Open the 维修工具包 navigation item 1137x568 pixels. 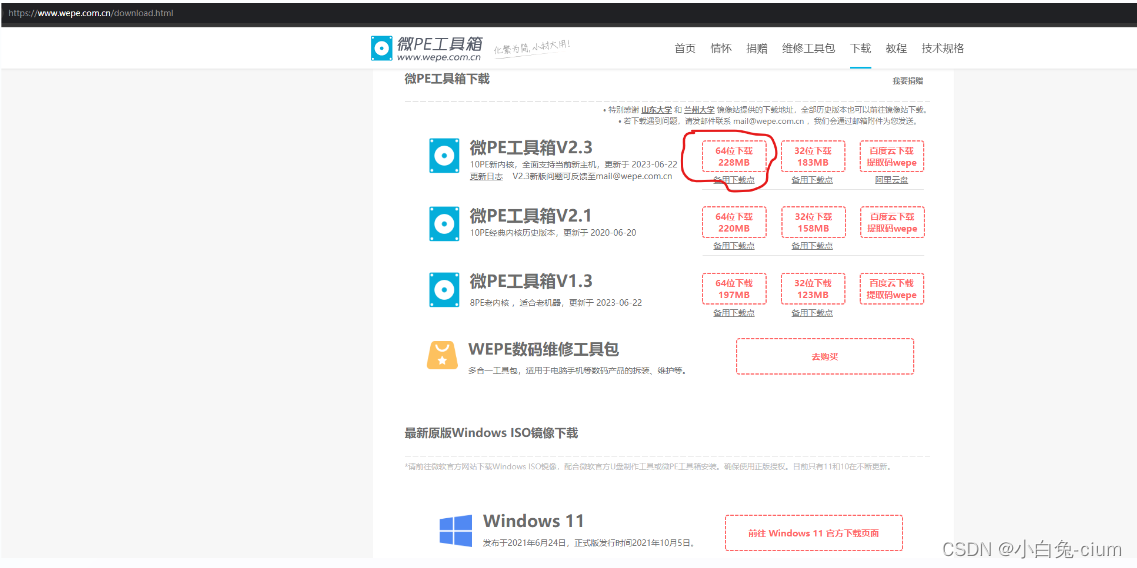click(808, 49)
